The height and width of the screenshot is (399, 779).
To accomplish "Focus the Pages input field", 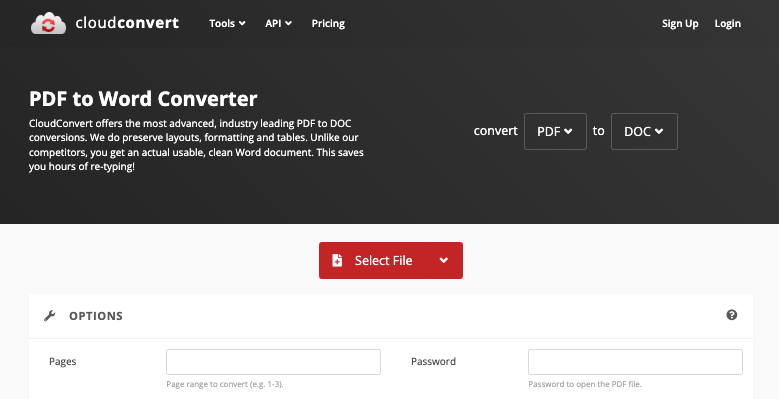I will point(273,362).
